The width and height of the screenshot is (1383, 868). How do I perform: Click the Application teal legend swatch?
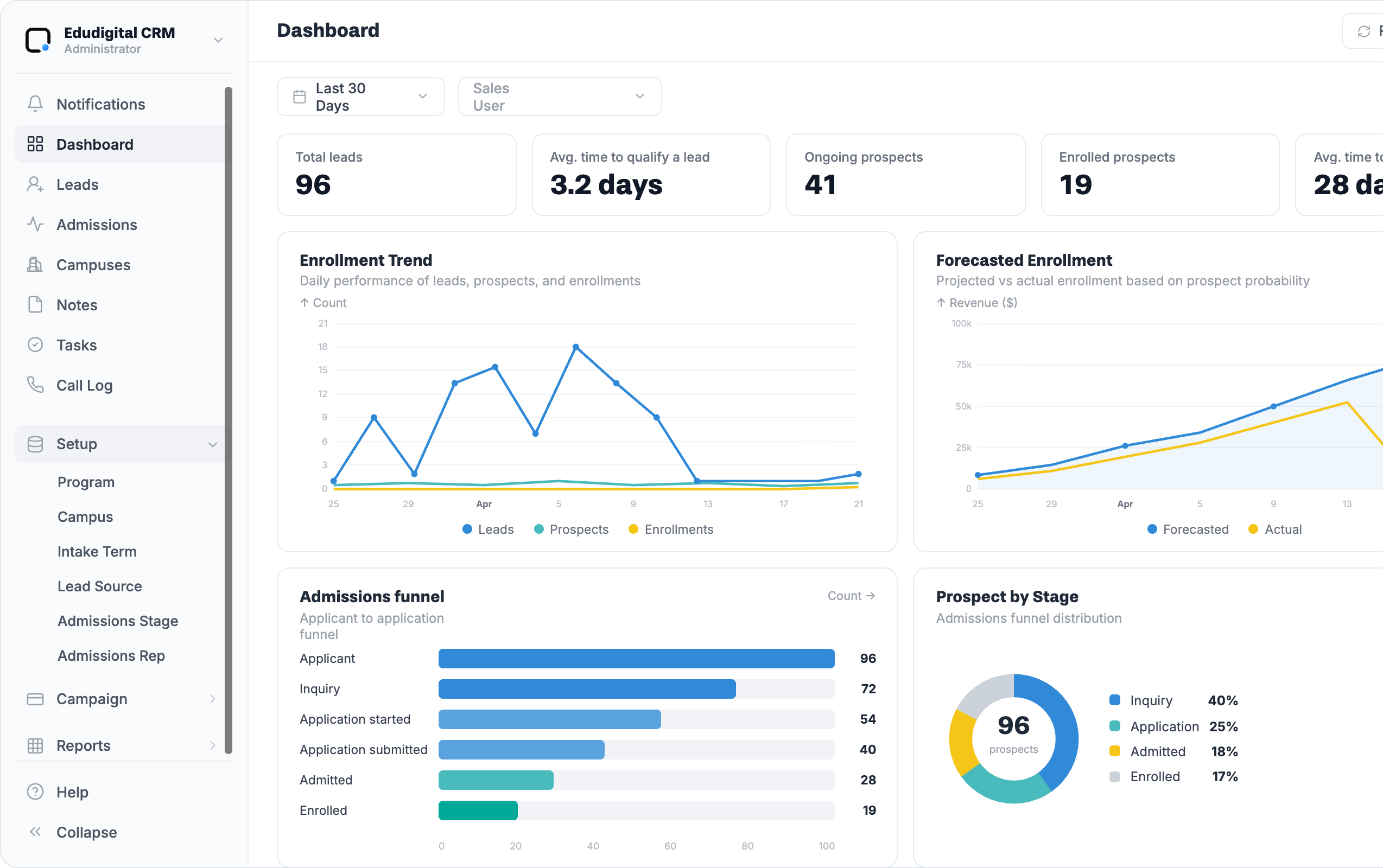[1115, 726]
